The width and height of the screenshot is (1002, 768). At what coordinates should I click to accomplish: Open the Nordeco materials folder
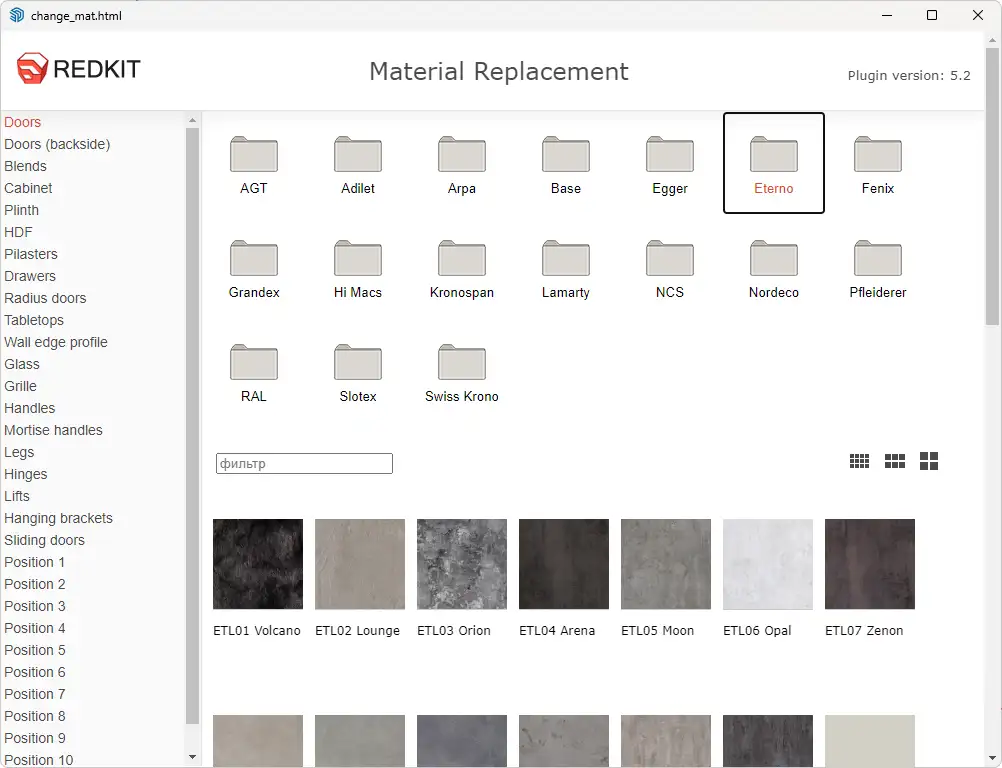(x=773, y=268)
